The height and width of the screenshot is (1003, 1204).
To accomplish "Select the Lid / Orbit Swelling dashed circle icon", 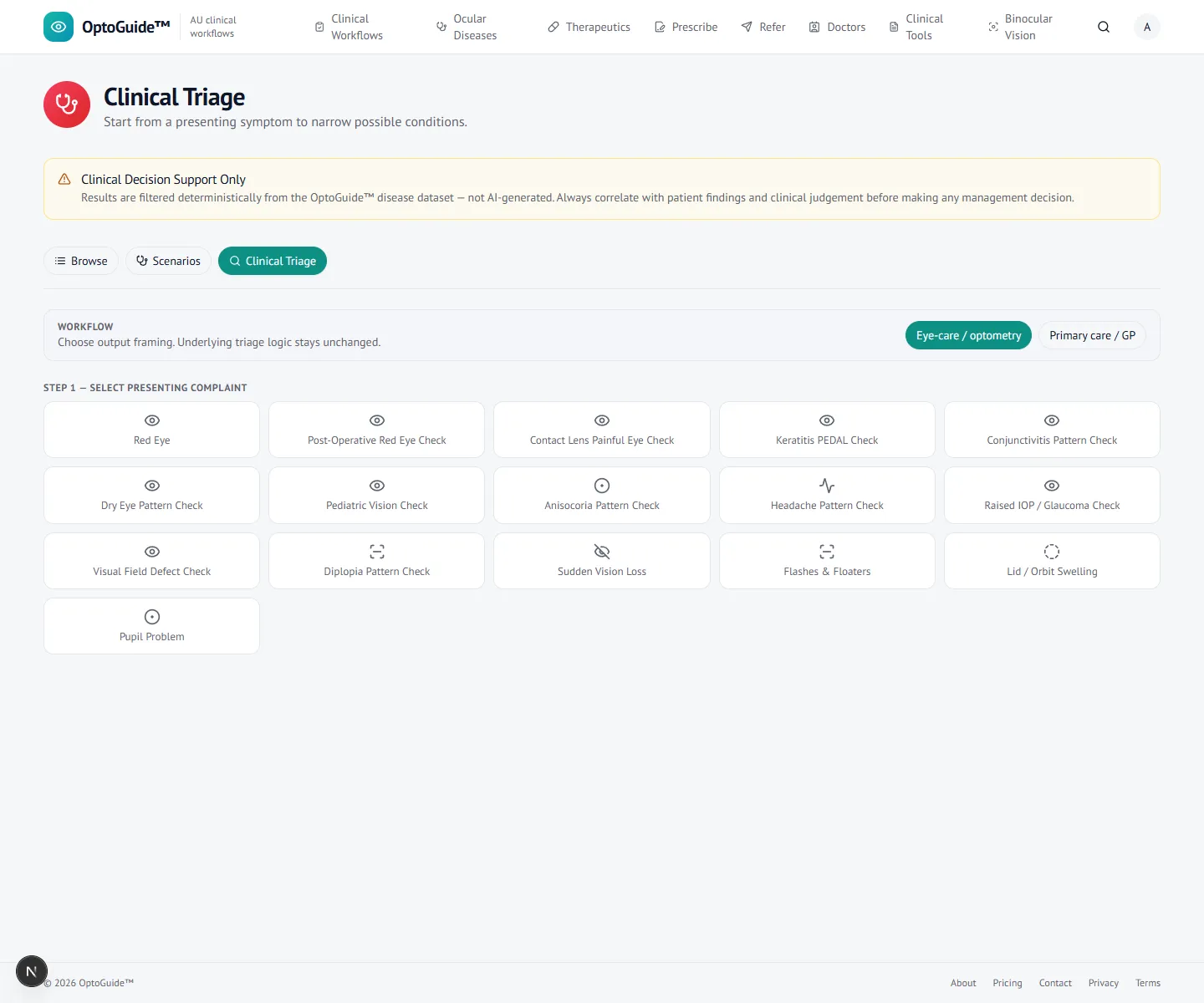I will point(1052,552).
